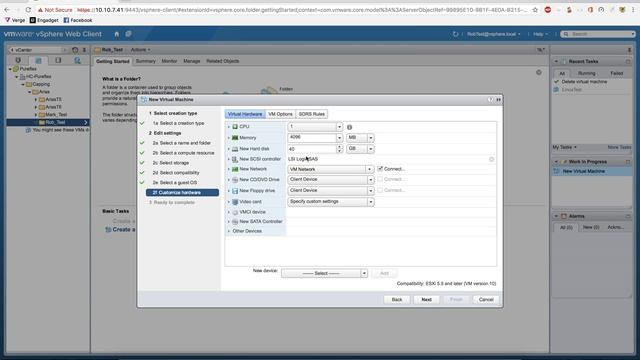Open Floppy drive Client Device dropdown
This screenshot has height=360, width=640.
[x=331, y=191]
